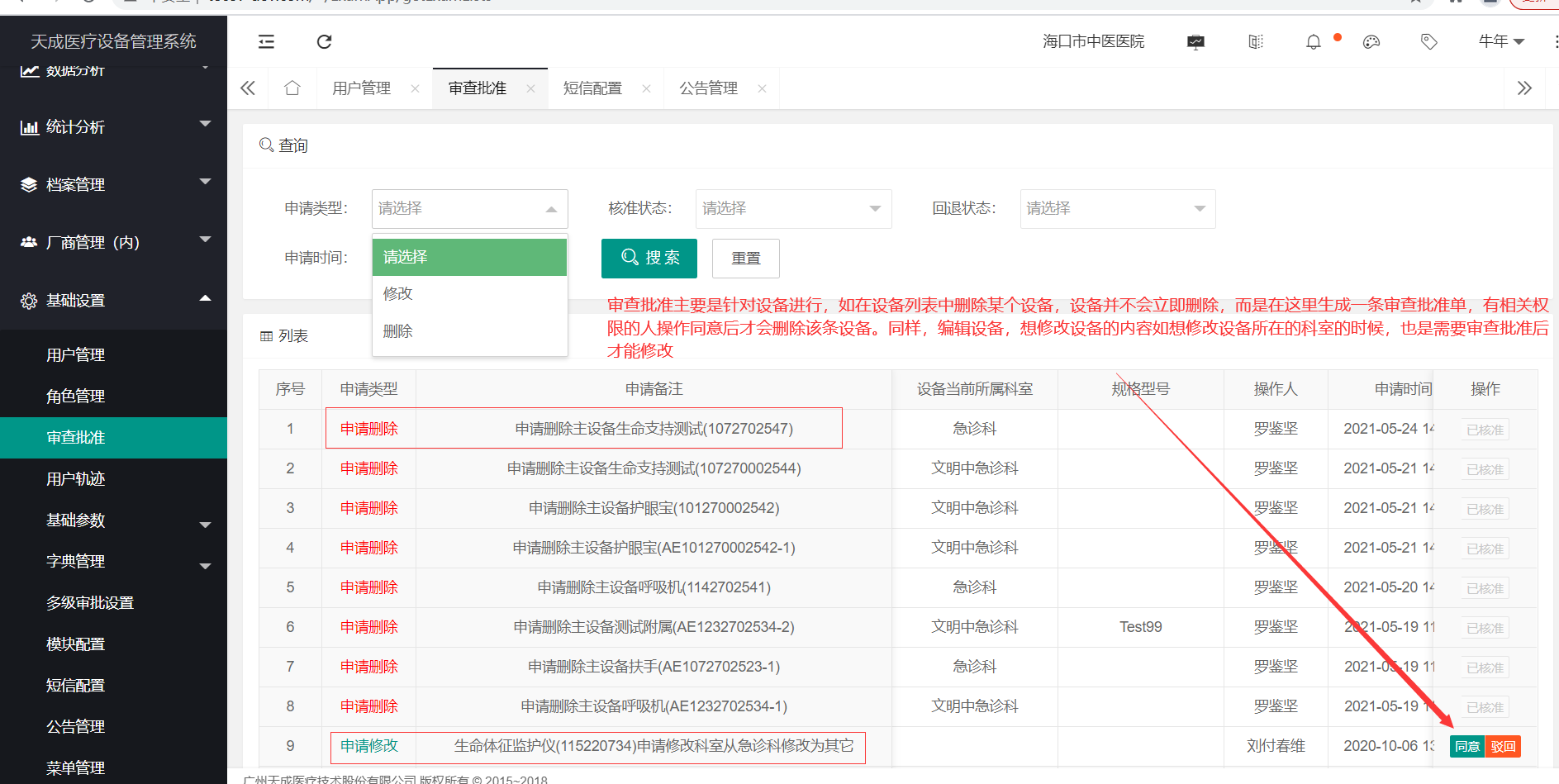Open the notifications bell icon
The height and width of the screenshot is (784, 1559).
(1314, 41)
